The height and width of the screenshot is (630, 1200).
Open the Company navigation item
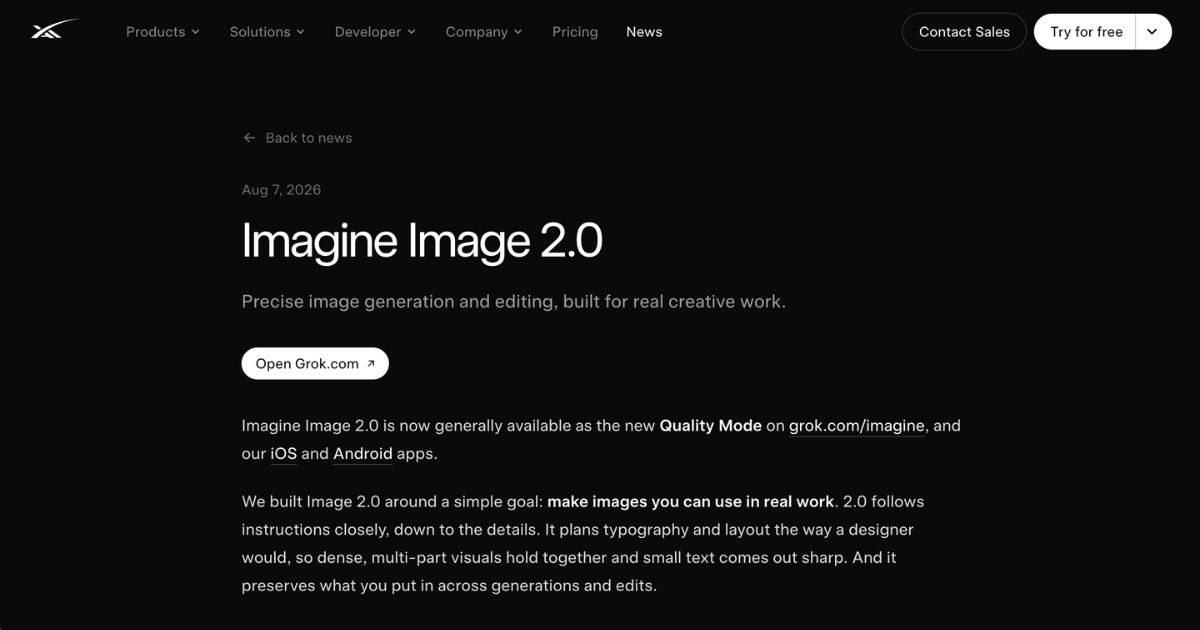click(x=484, y=32)
